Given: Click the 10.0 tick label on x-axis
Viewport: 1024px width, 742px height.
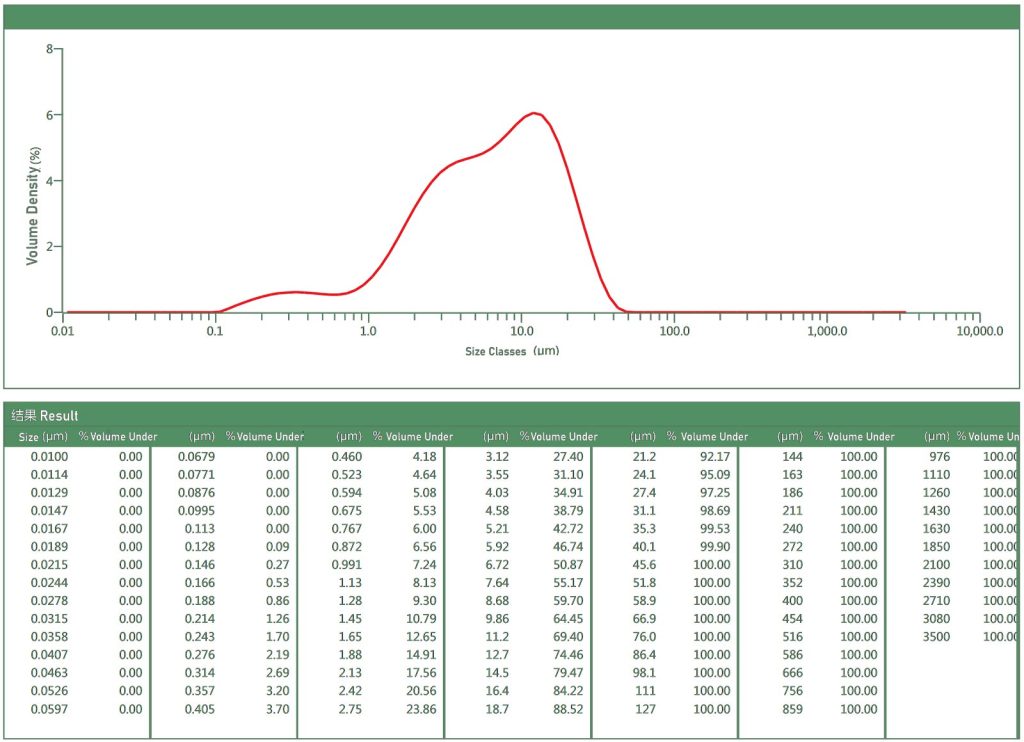Looking at the screenshot, I should 521,331.
